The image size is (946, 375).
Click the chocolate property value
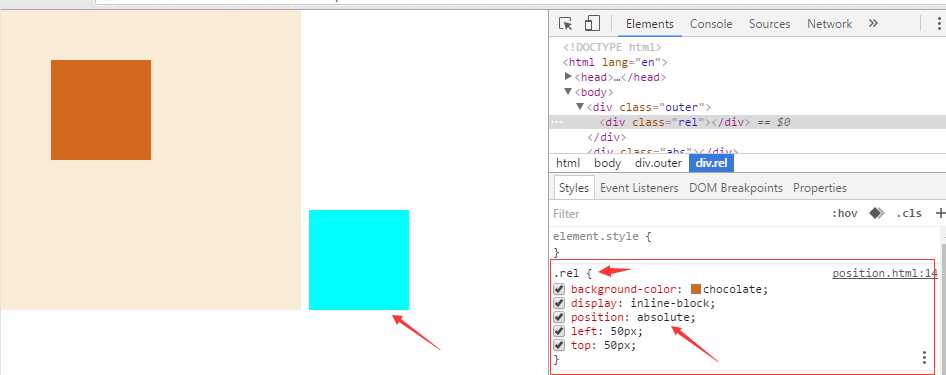733,289
